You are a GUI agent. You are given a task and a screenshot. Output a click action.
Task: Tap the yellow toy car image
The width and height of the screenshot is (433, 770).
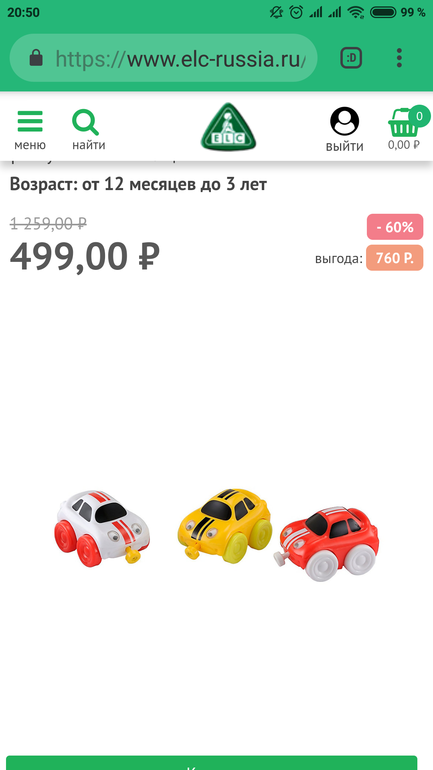224,525
